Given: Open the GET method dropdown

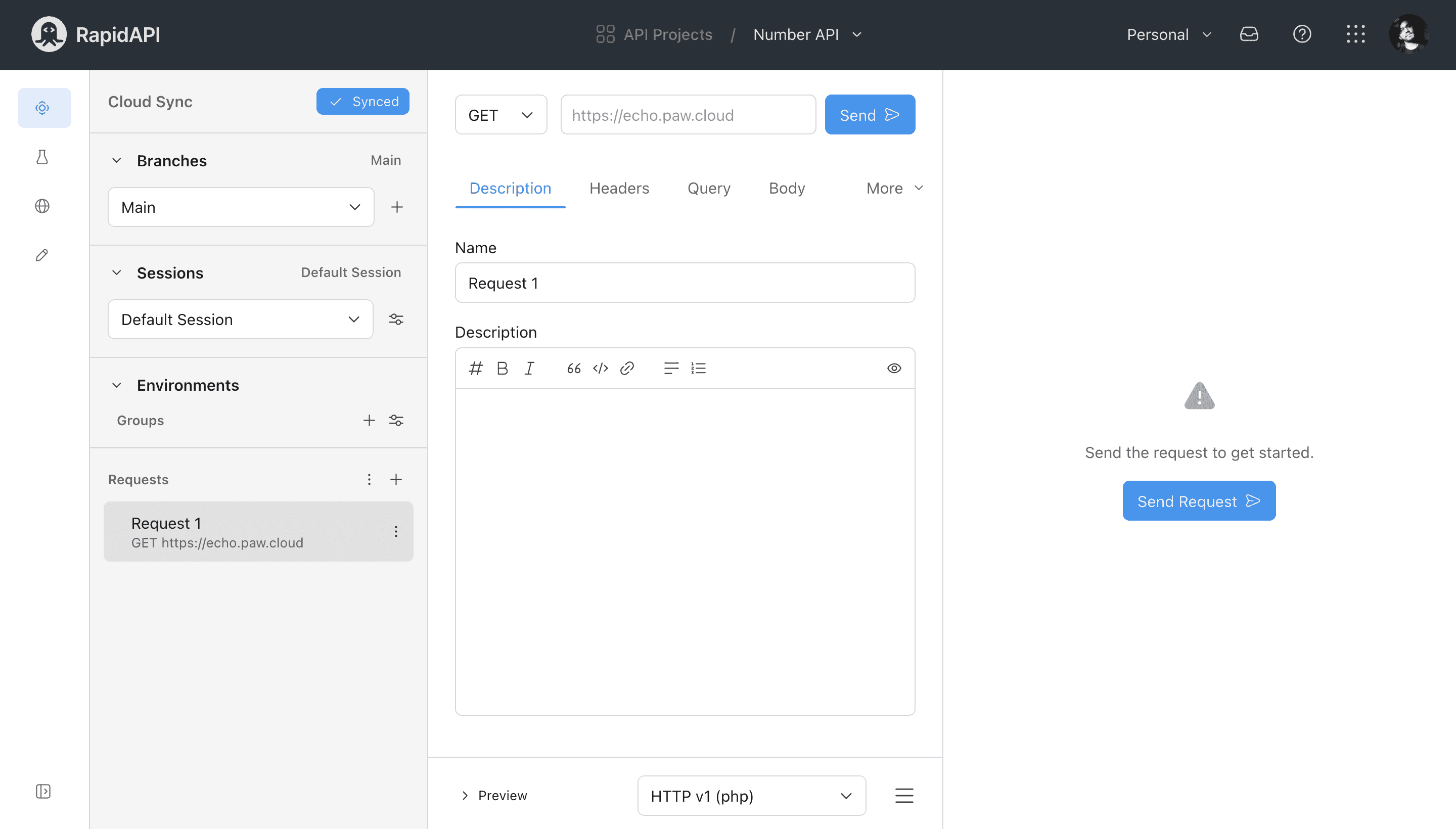Looking at the screenshot, I should (500, 115).
